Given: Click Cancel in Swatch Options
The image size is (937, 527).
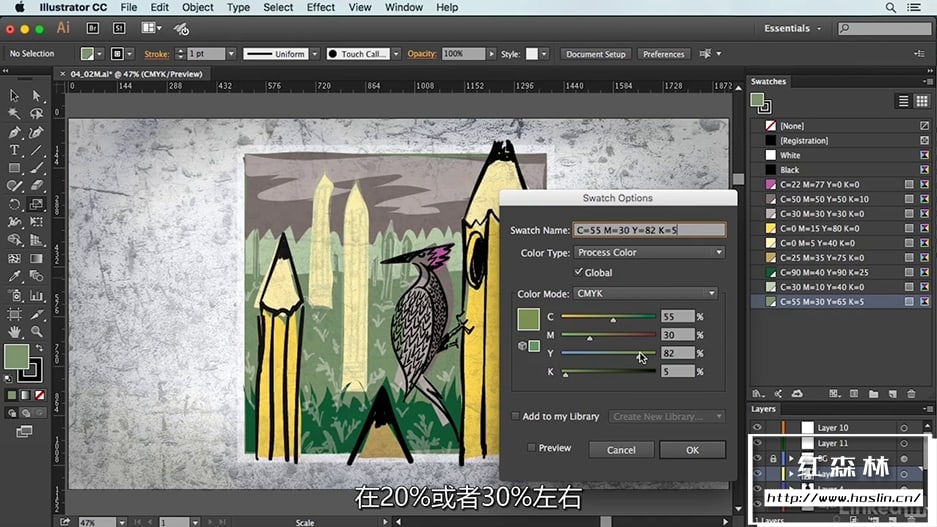Looking at the screenshot, I should pyautogui.click(x=621, y=450).
